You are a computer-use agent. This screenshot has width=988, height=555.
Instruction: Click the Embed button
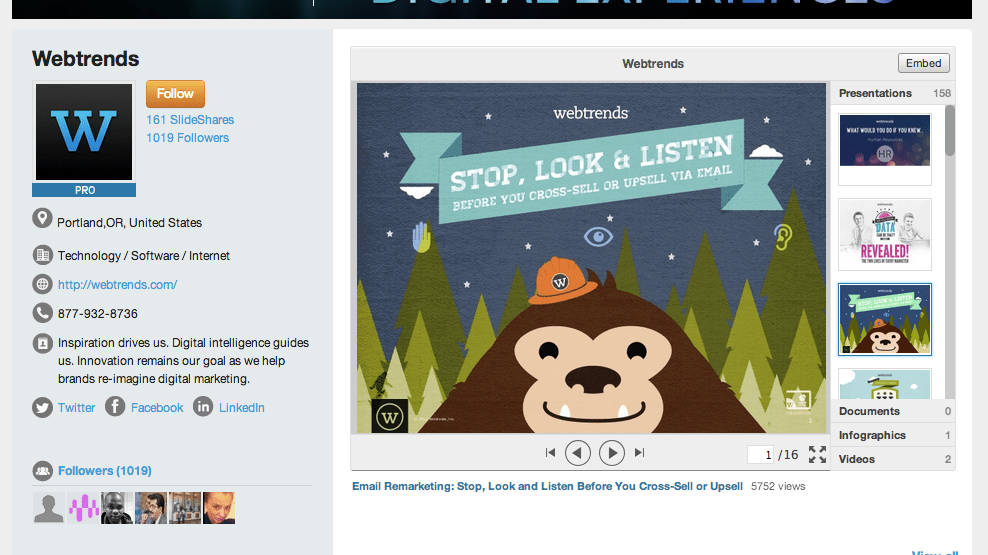923,63
